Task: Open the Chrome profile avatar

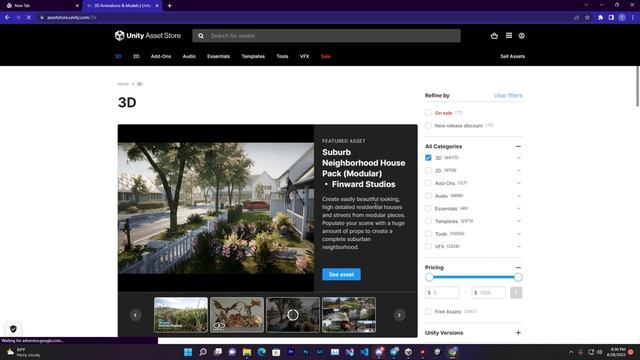Action: click(622, 18)
